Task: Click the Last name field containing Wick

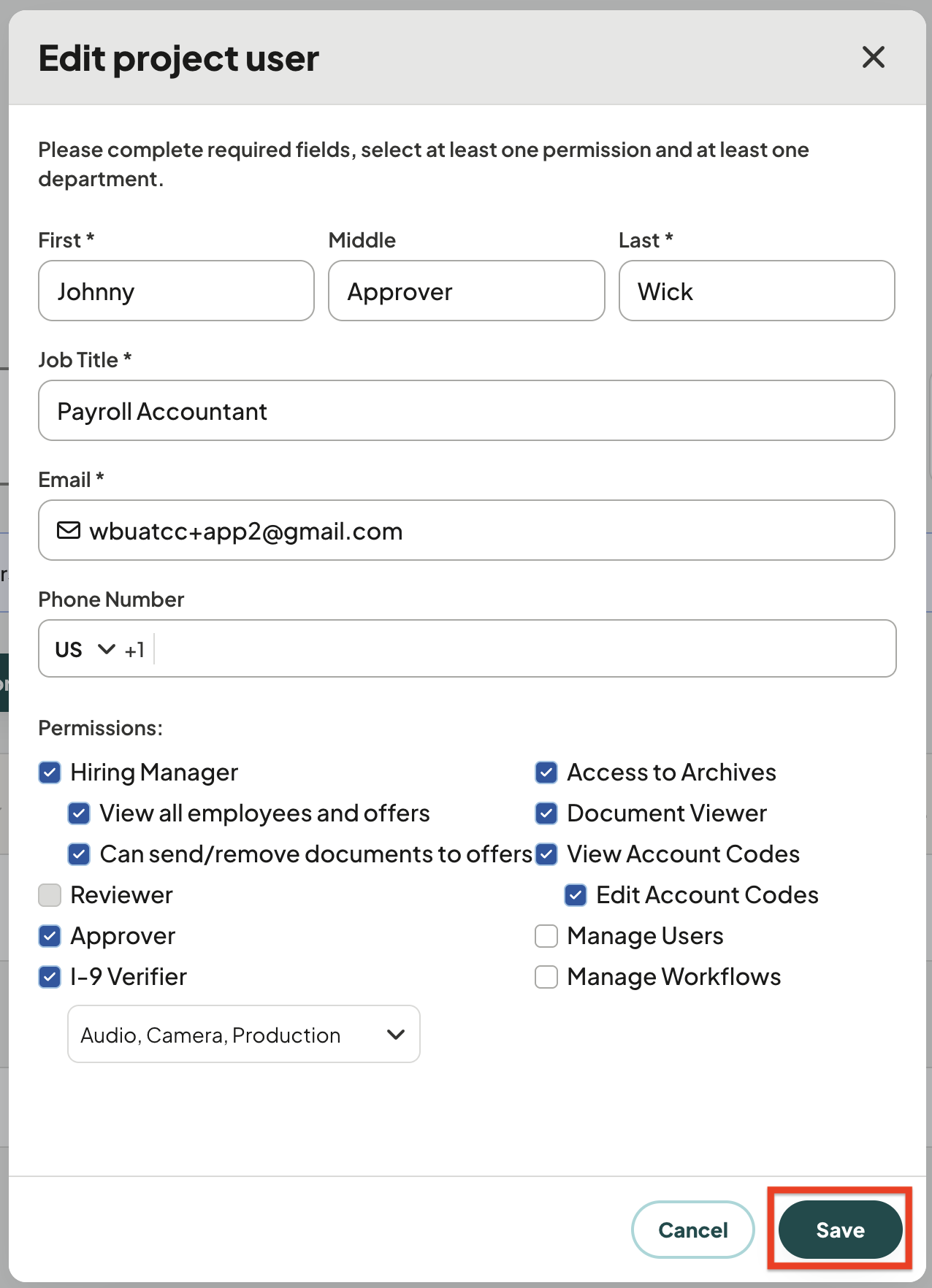Action: [757, 291]
